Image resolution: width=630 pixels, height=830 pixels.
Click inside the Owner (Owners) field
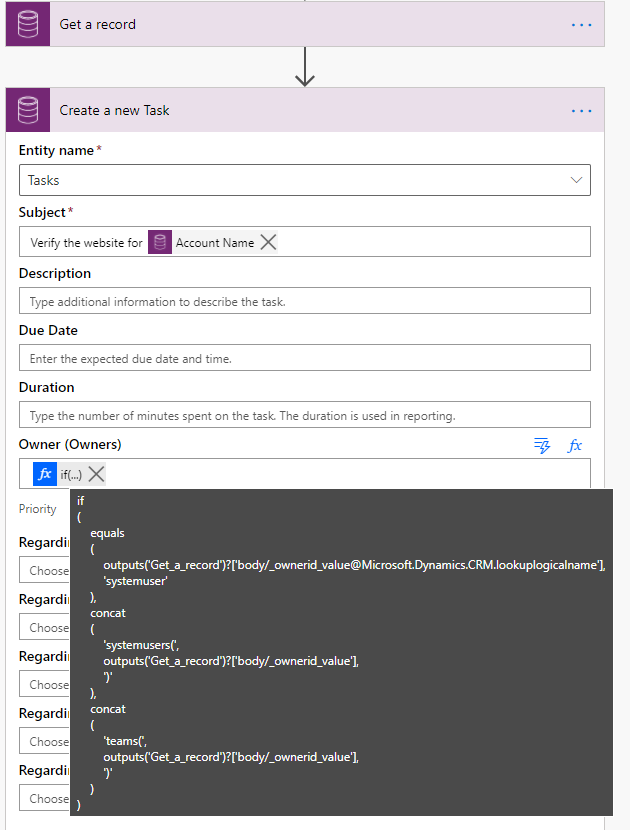pyautogui.click(x=305, y=473)
